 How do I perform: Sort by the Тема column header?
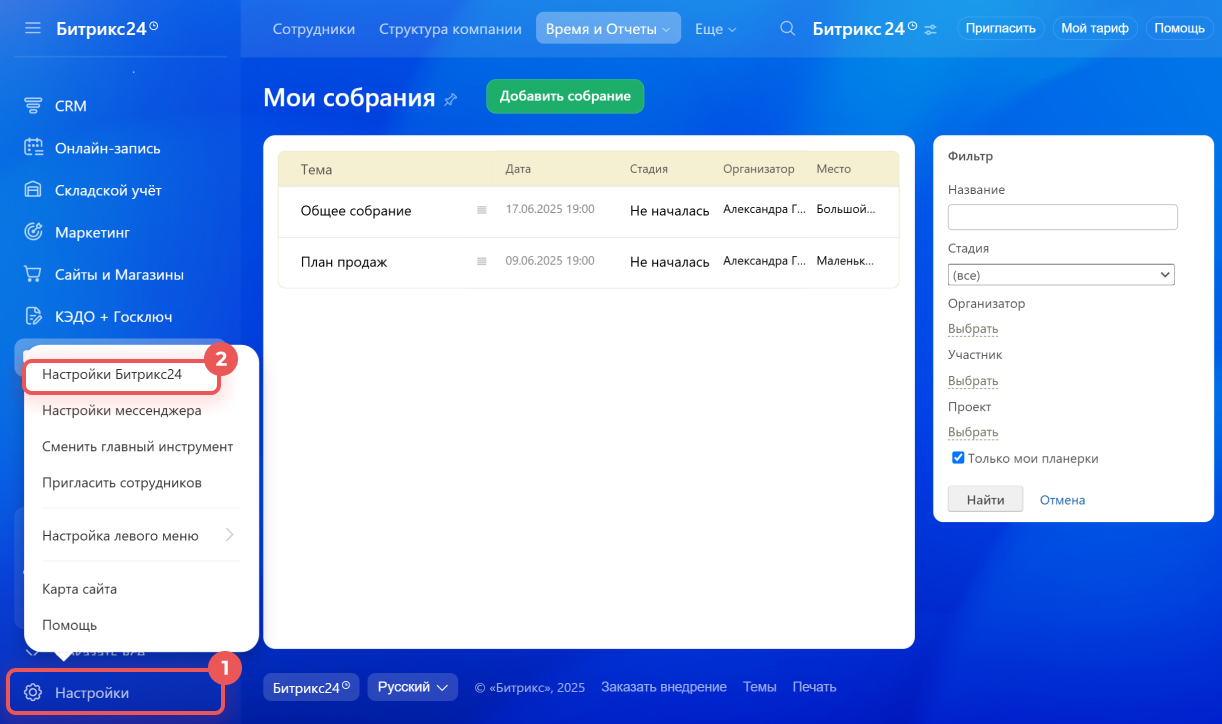(x=316, y=170)
